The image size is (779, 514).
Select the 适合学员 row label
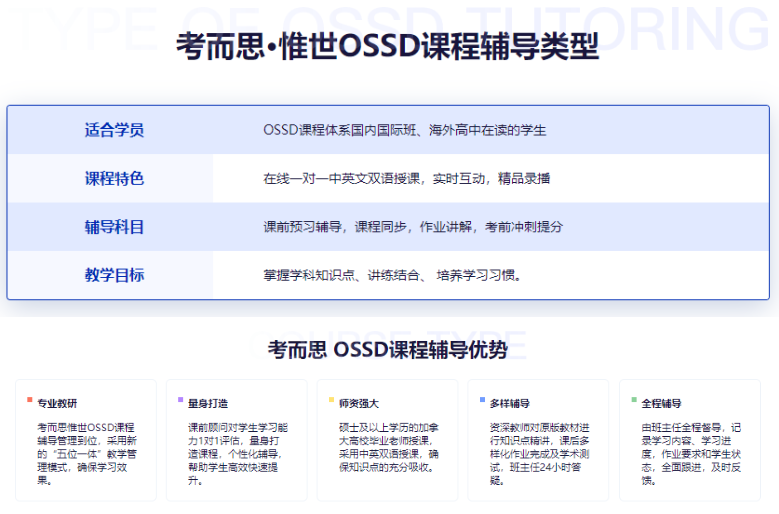(x=114, y=130)
